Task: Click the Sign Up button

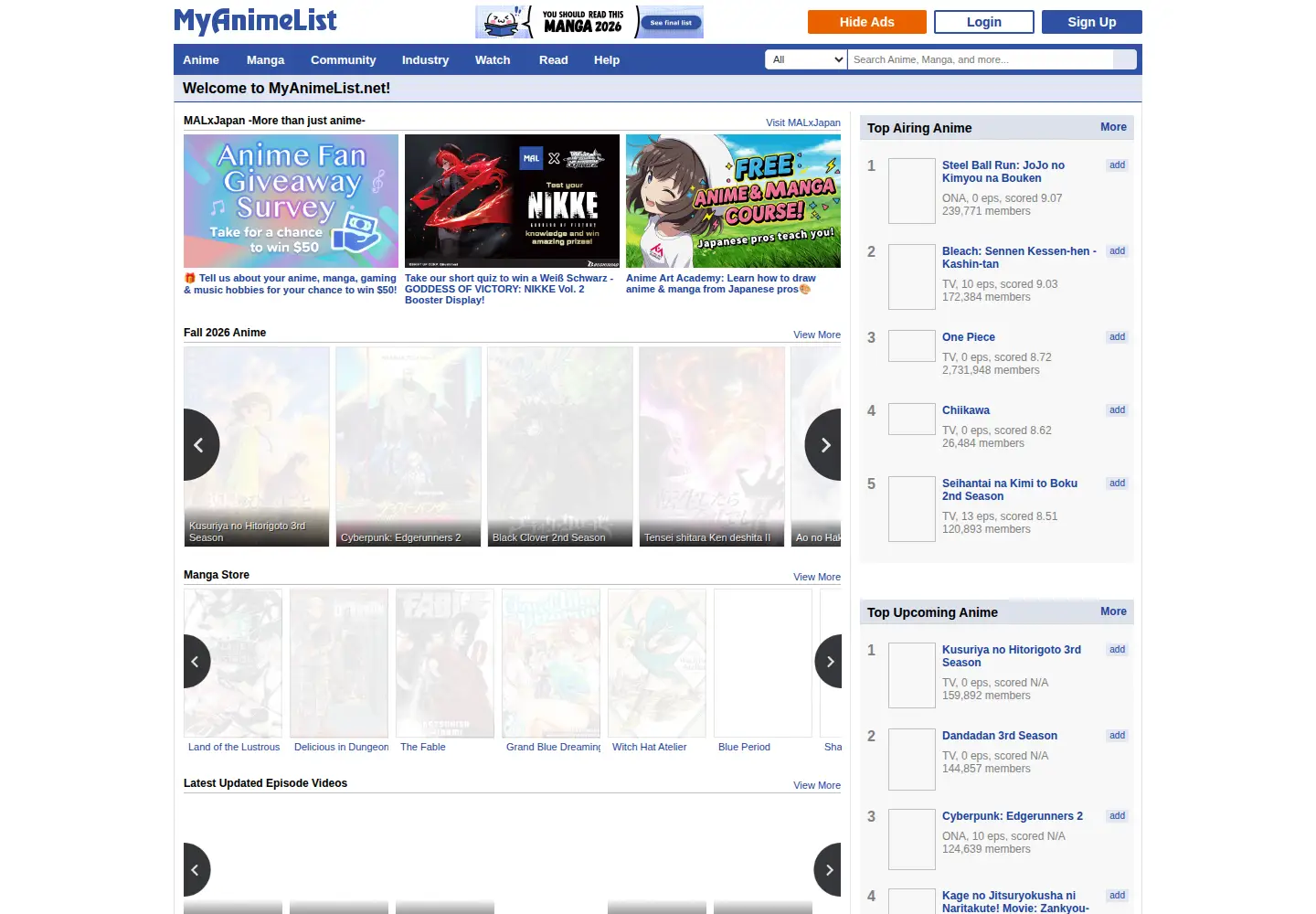Action: [1092, 22]
